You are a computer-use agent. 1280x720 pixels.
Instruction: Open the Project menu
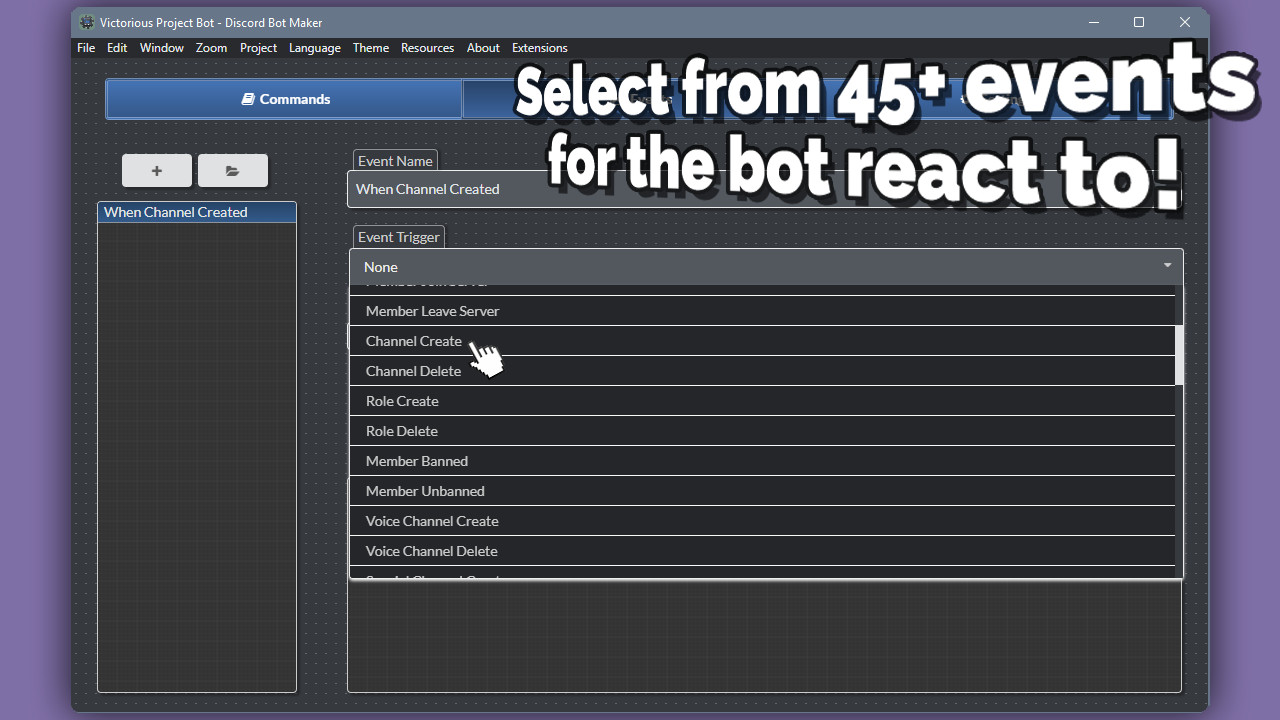click(x=258, y=47)
